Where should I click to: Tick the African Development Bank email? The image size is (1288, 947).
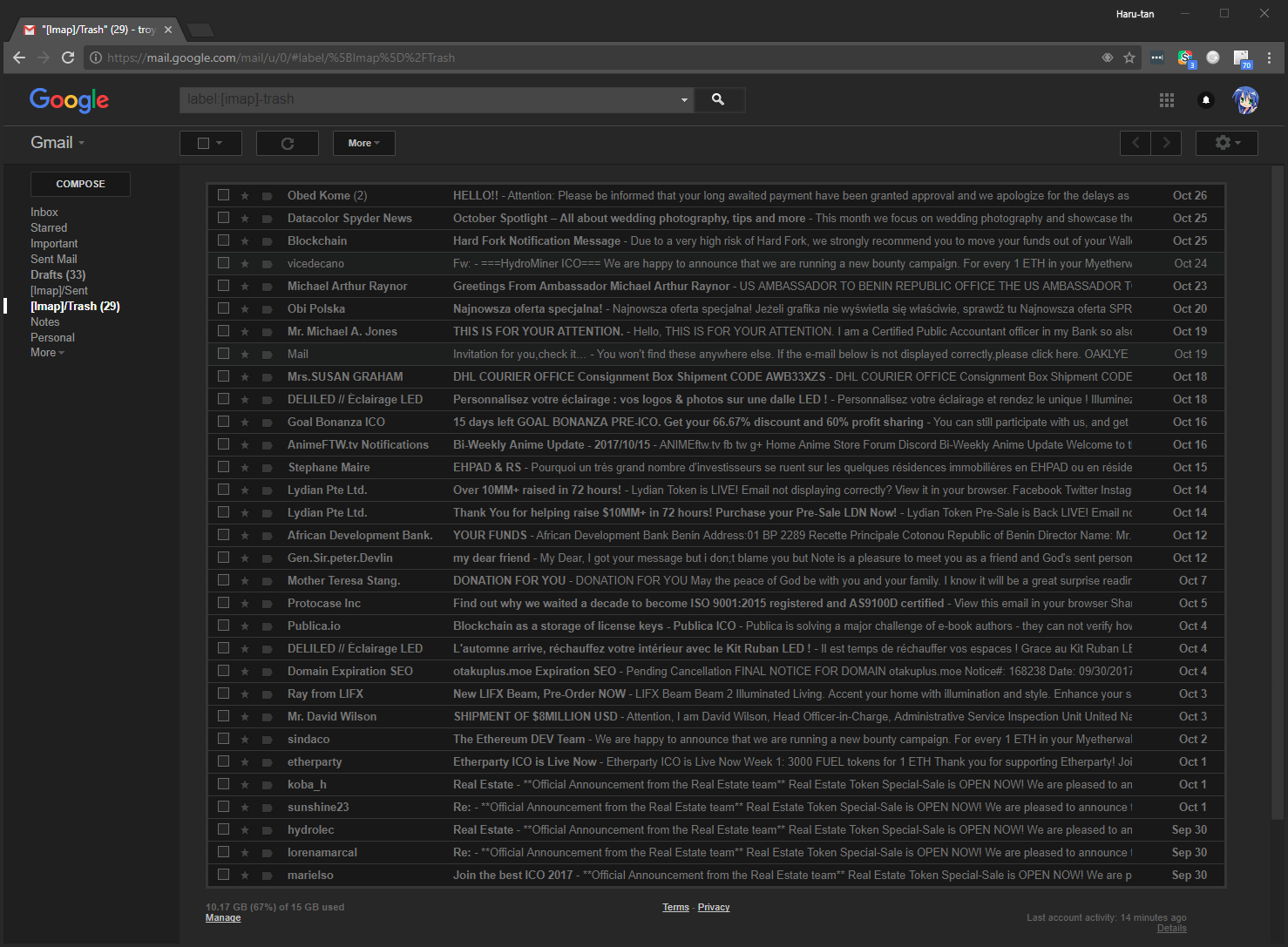[224, 535]
